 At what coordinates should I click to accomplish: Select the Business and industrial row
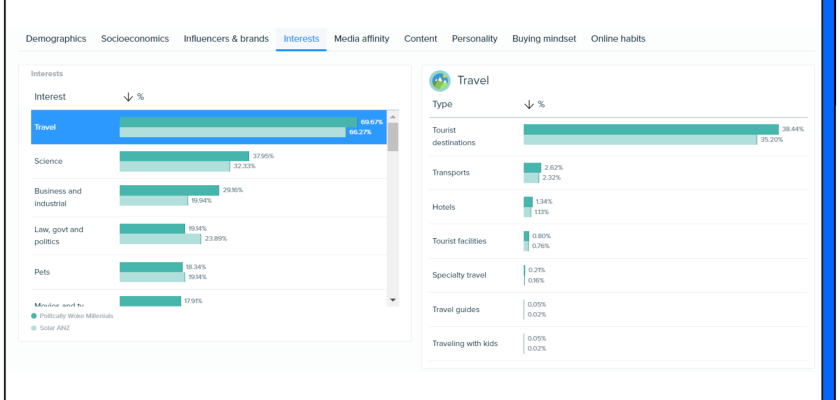(58, 197)
